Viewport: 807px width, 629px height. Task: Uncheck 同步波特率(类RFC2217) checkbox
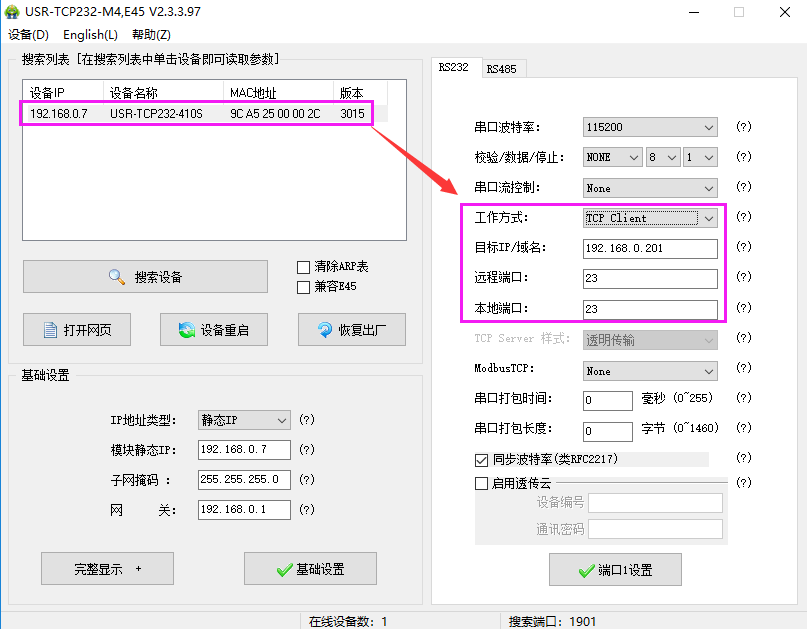[481, 460]
